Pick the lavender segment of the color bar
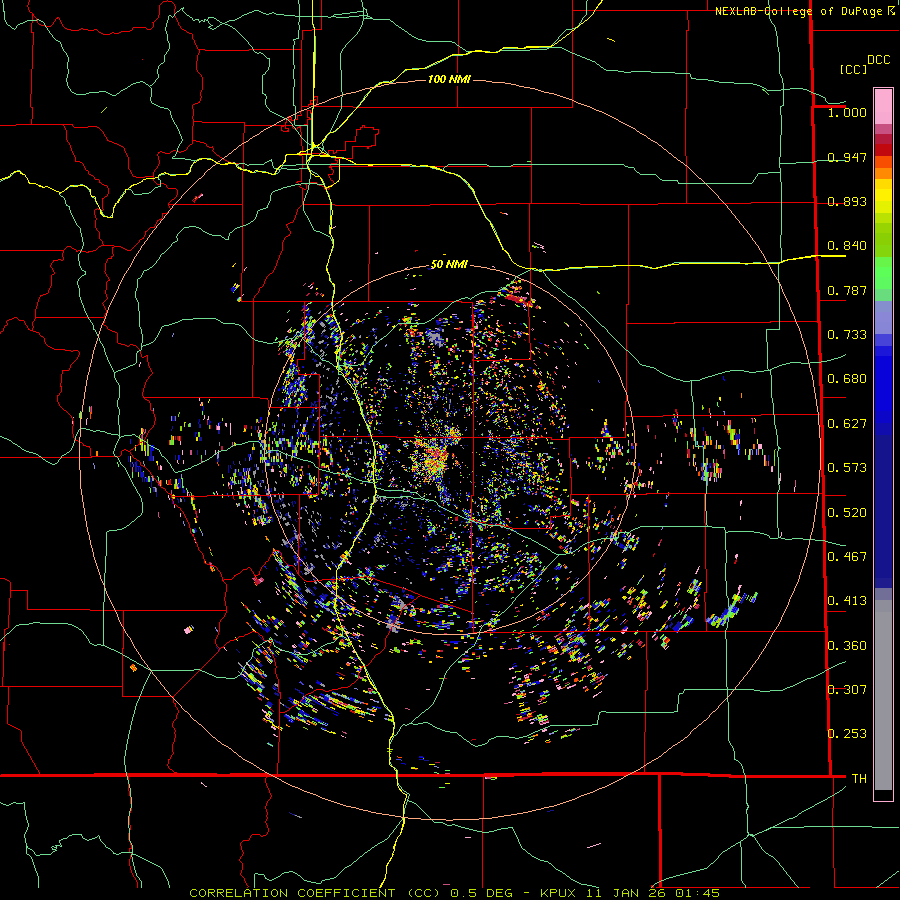Viewport: 900px width, 900px height. coord(883,317)
